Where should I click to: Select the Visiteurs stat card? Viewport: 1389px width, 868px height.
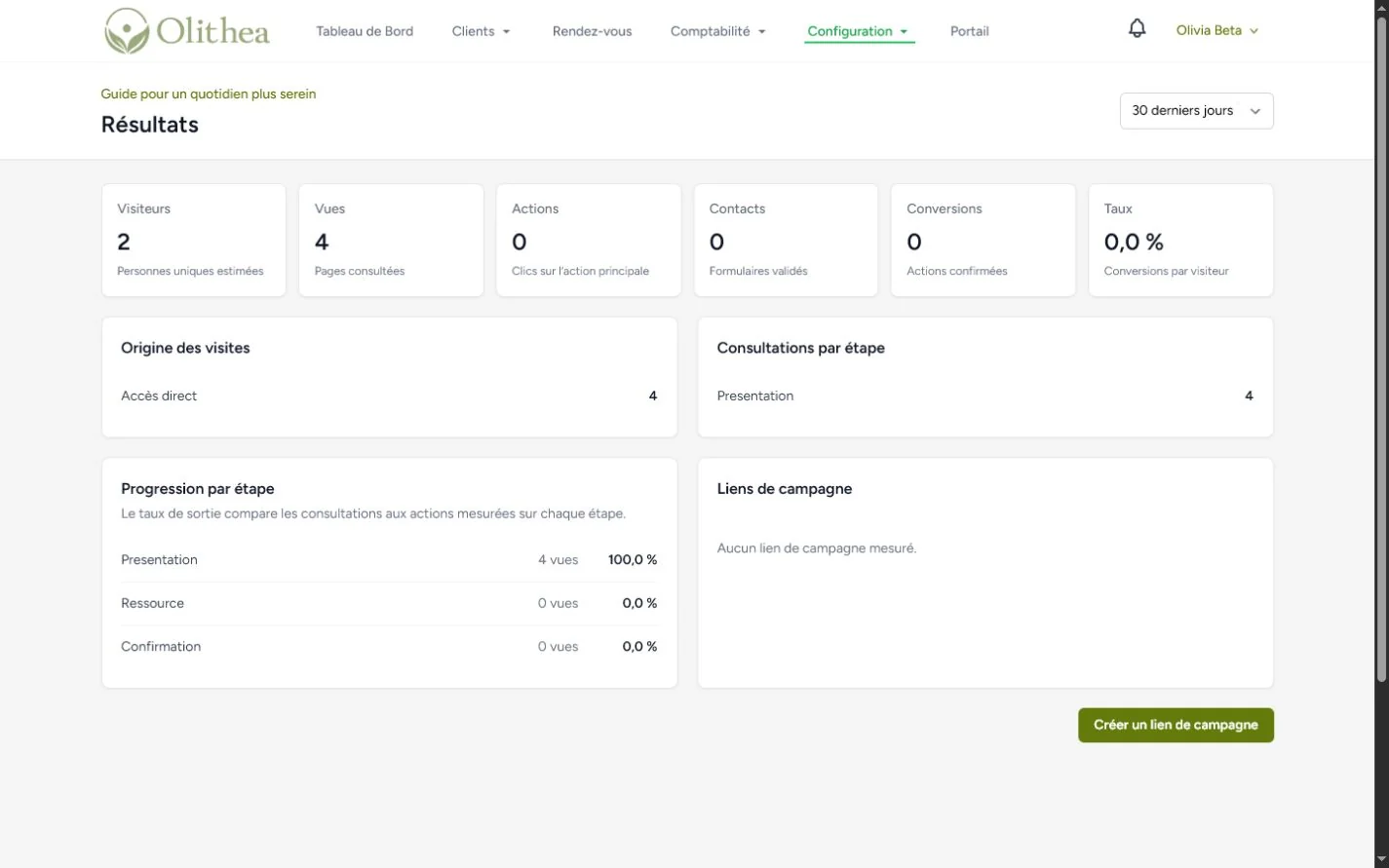point(194,241)
